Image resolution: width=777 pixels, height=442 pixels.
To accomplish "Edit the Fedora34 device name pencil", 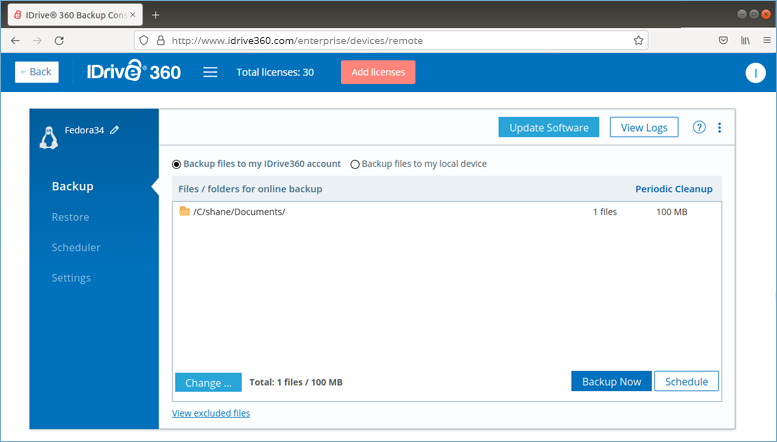I will pos(114,130).
